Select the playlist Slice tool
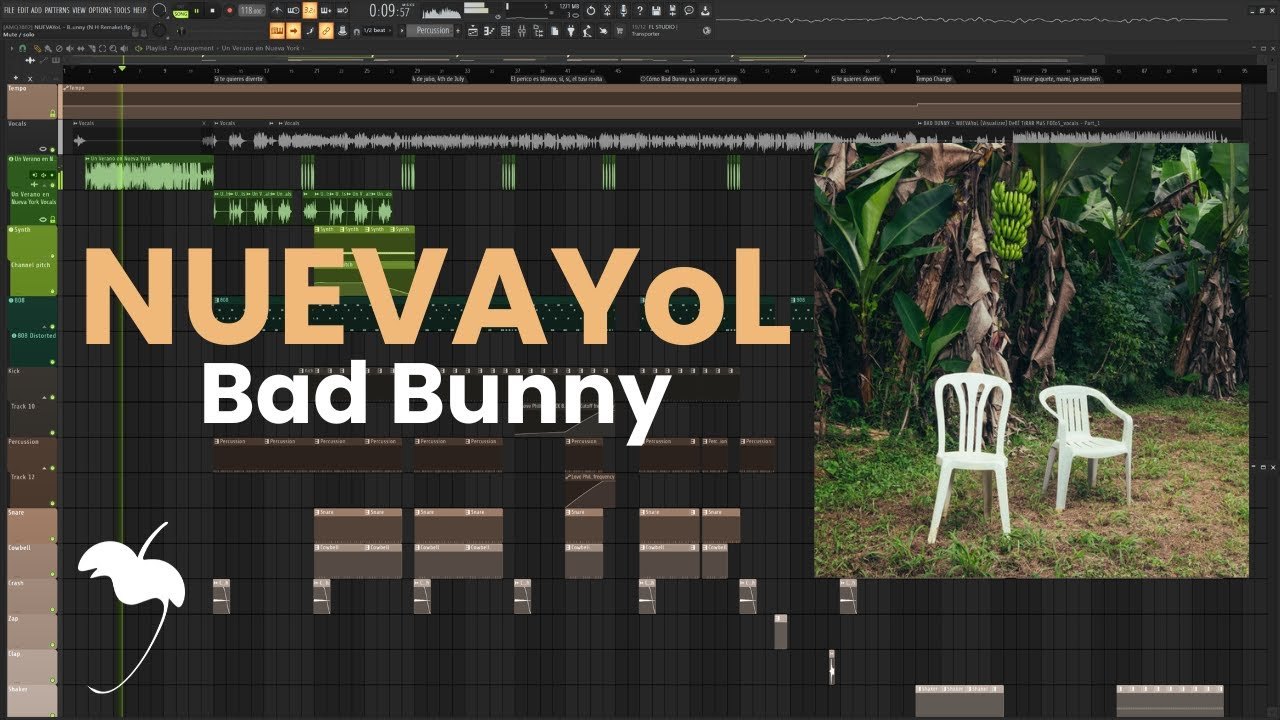 coord(91,48)
